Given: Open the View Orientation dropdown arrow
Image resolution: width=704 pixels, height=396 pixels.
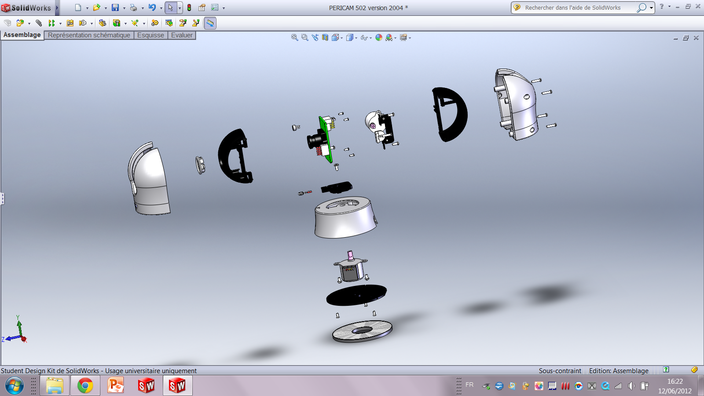Looking at the screenshot, I should [x=342, y=38].
